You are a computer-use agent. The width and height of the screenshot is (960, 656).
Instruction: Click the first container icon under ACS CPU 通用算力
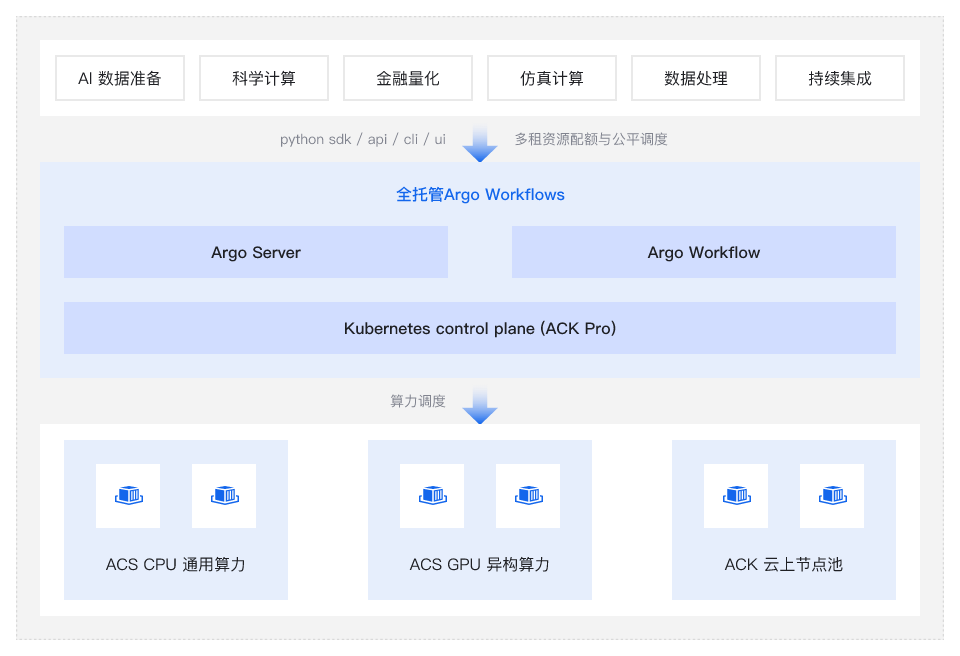(x=127, y=495)
